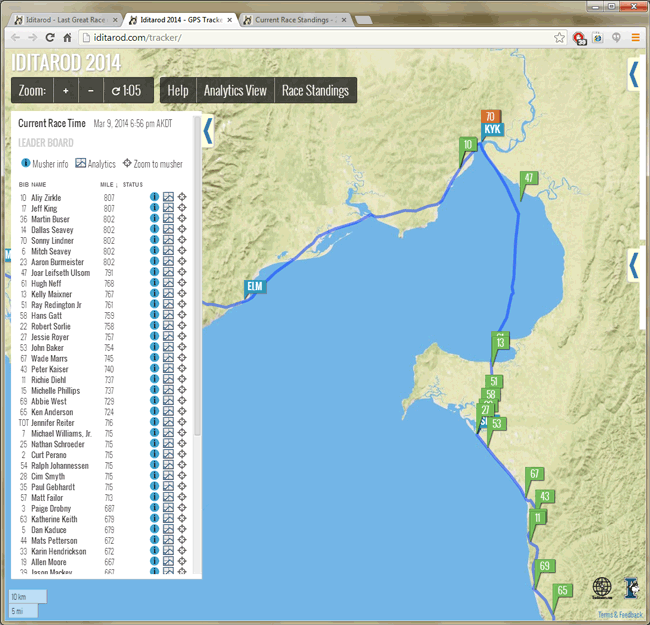This screenshot has width=650, height=625.
Task: Zoom map to musher Martin Buser
Action: [182, 218]
